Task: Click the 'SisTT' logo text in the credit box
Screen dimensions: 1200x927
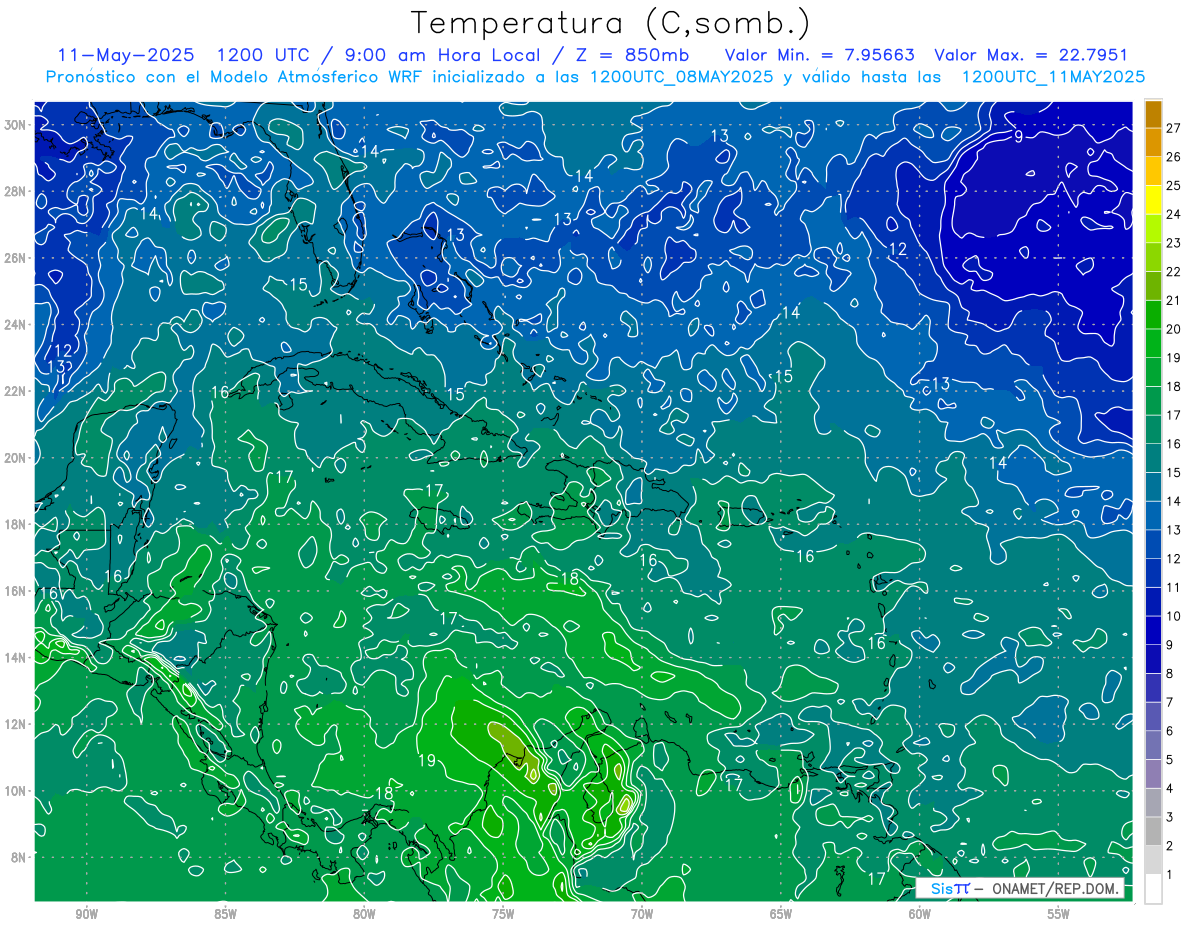Action: [949, 889]
